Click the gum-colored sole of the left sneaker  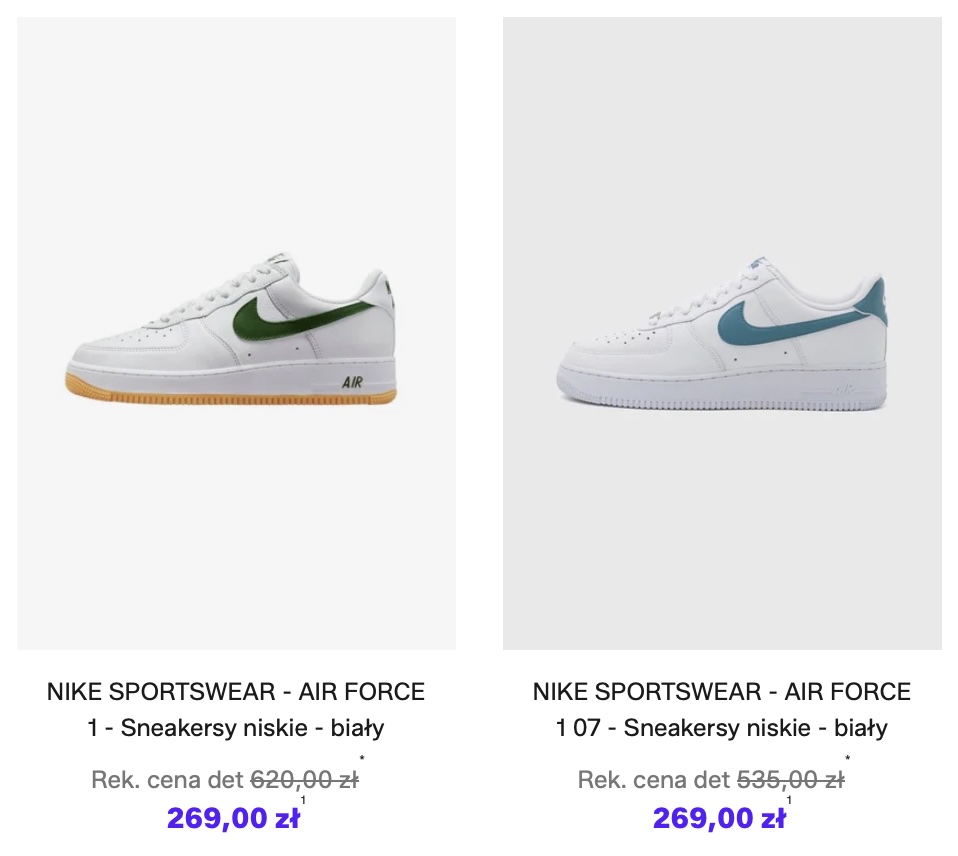(x=230, y=397)
